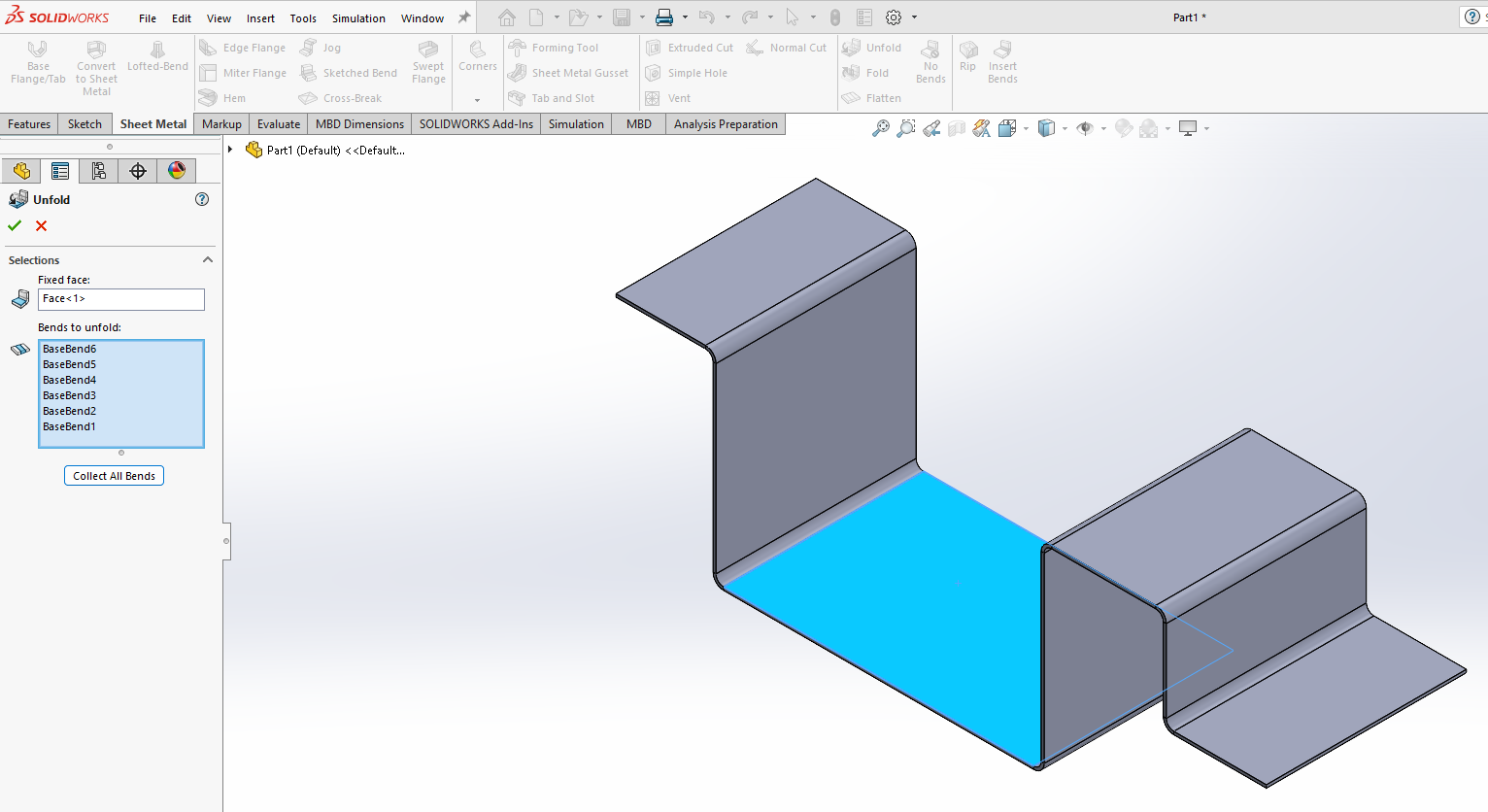Expand the Part1 (Default) tree node
1488x812 pixels.
[x=230, y=150]
